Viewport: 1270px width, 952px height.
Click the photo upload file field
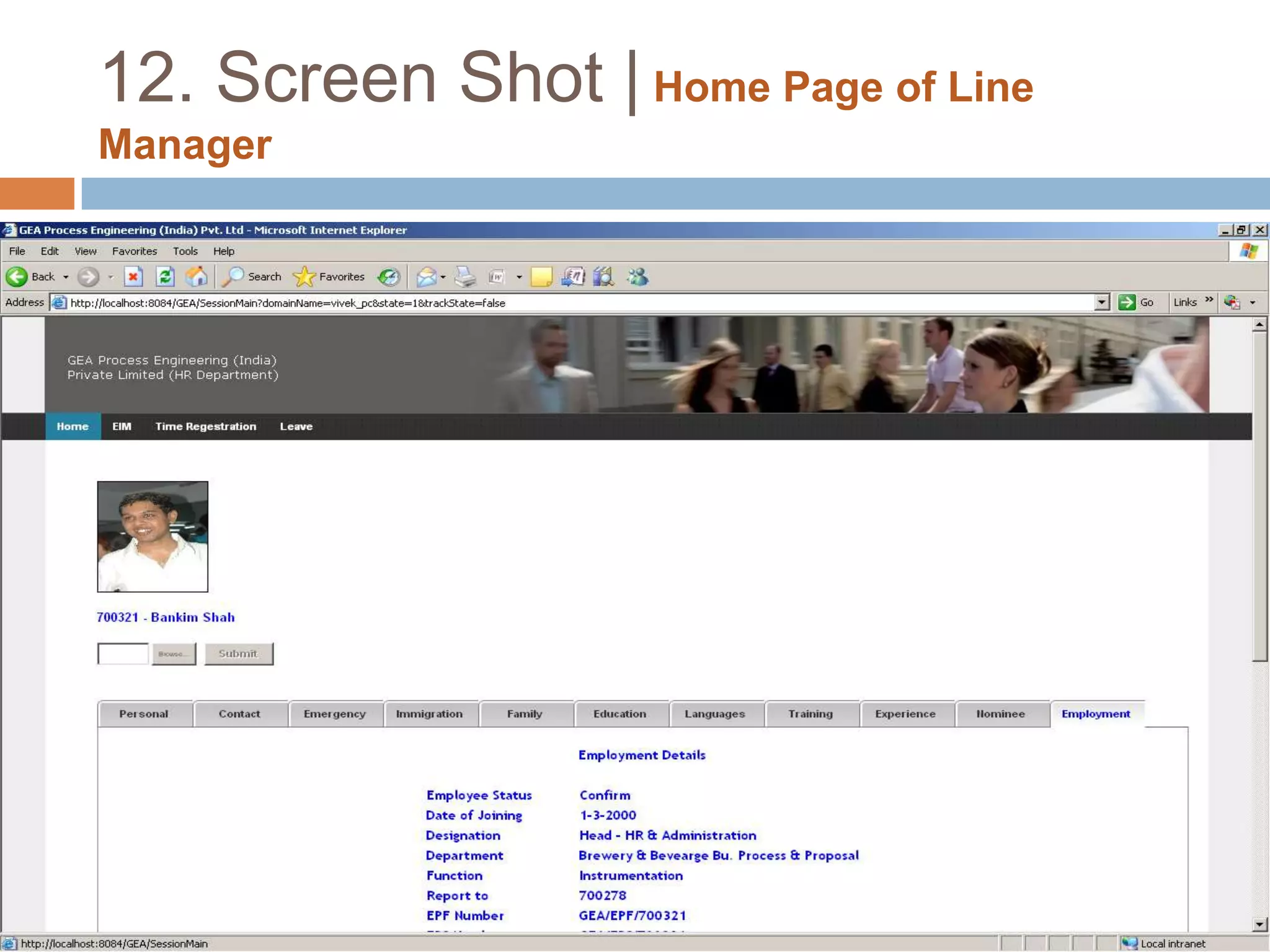click(123, 654)
